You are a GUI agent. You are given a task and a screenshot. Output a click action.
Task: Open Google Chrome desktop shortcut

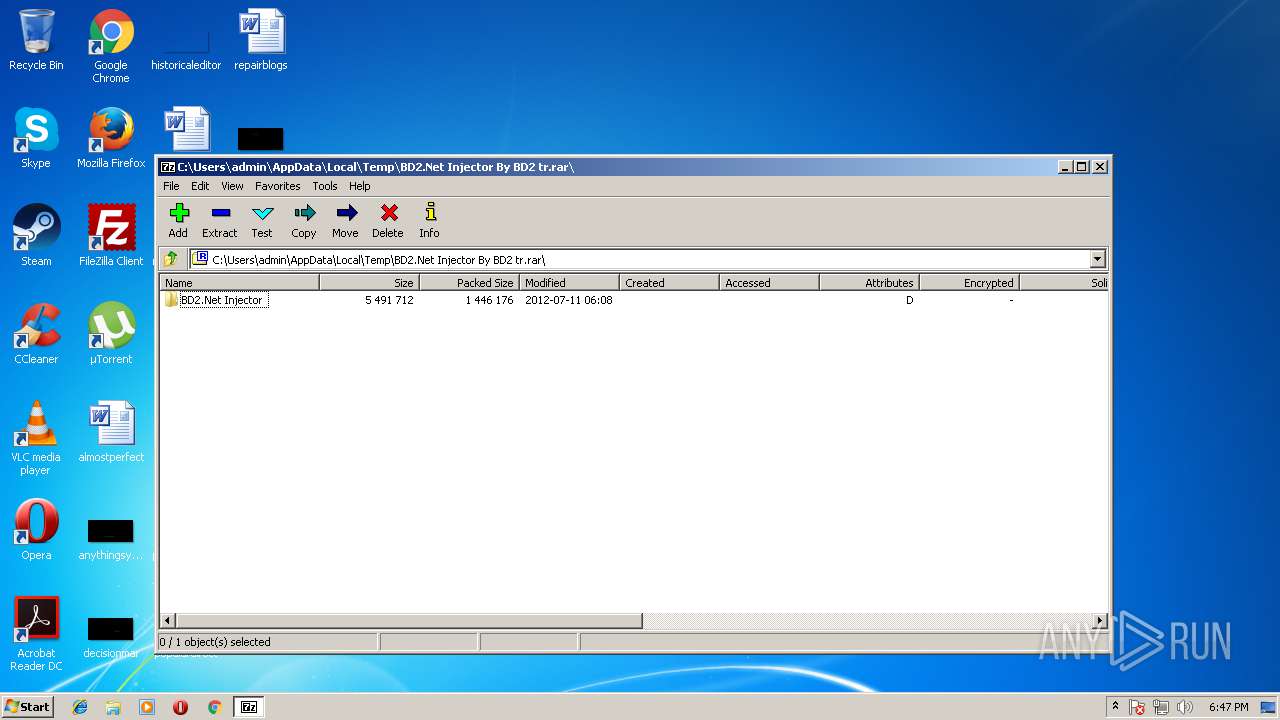click(111, 46)
